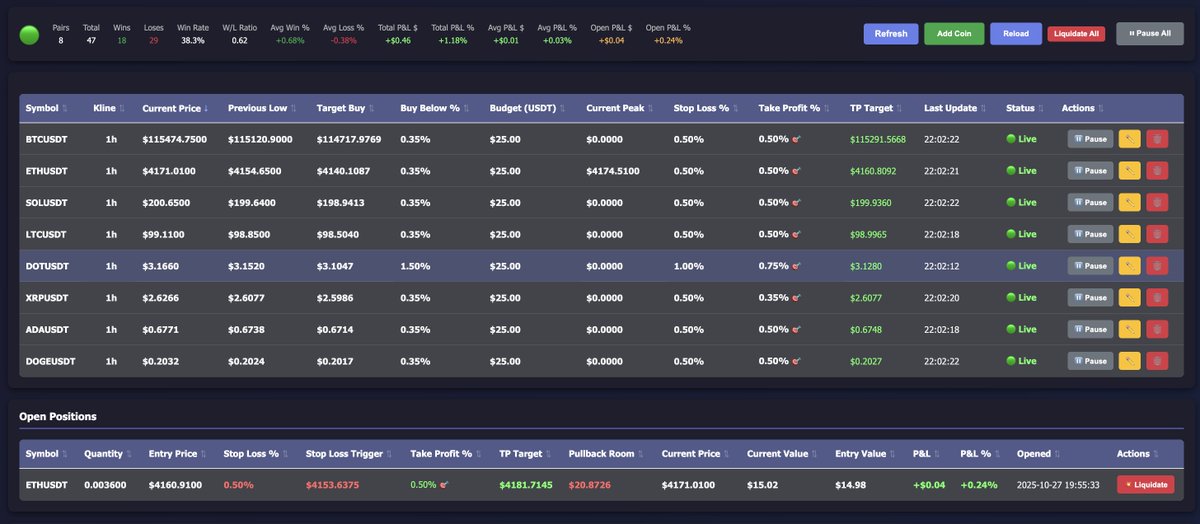
Task: Toggle Pause for SOLUSDT
Action: coord(1090,203)
